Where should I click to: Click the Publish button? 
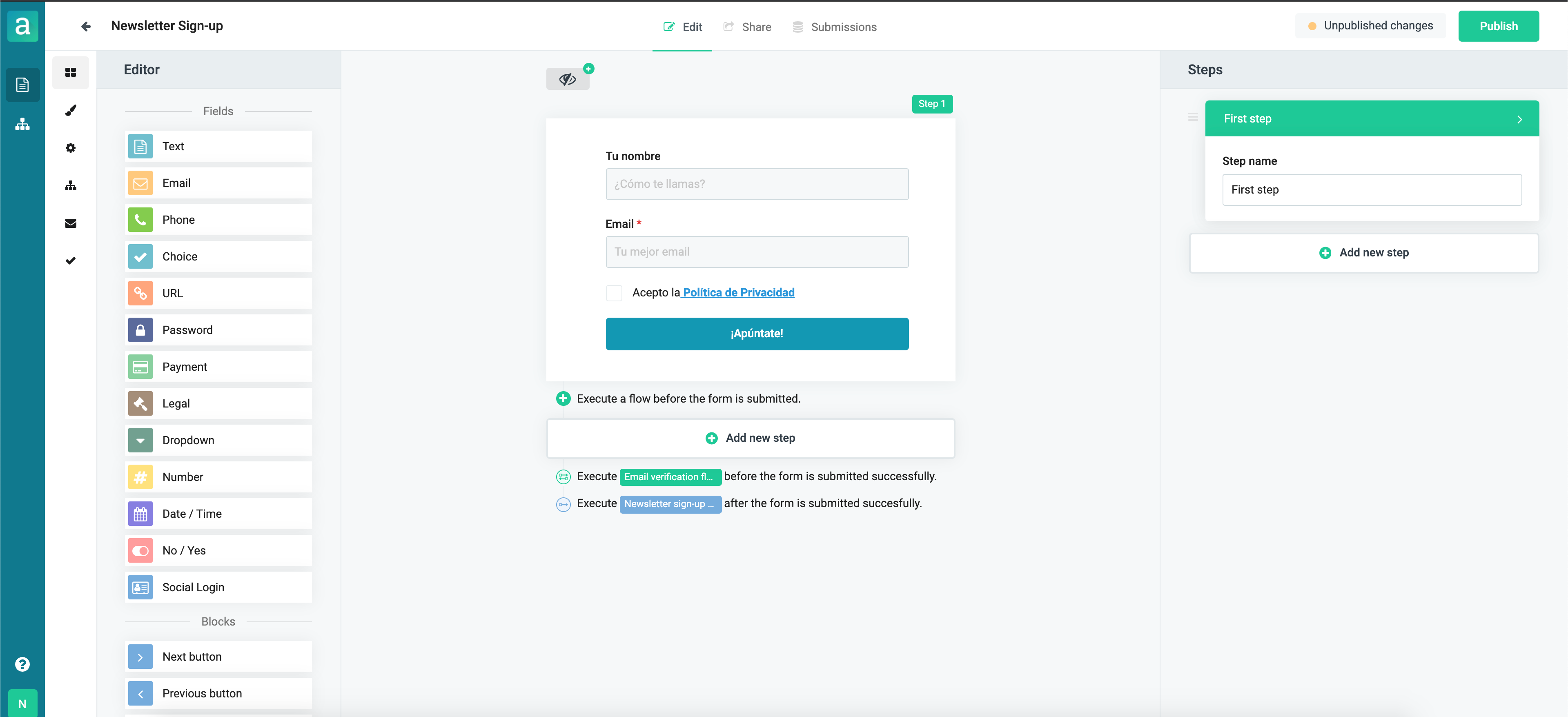pyautogui.click(x=1499, y=26)
